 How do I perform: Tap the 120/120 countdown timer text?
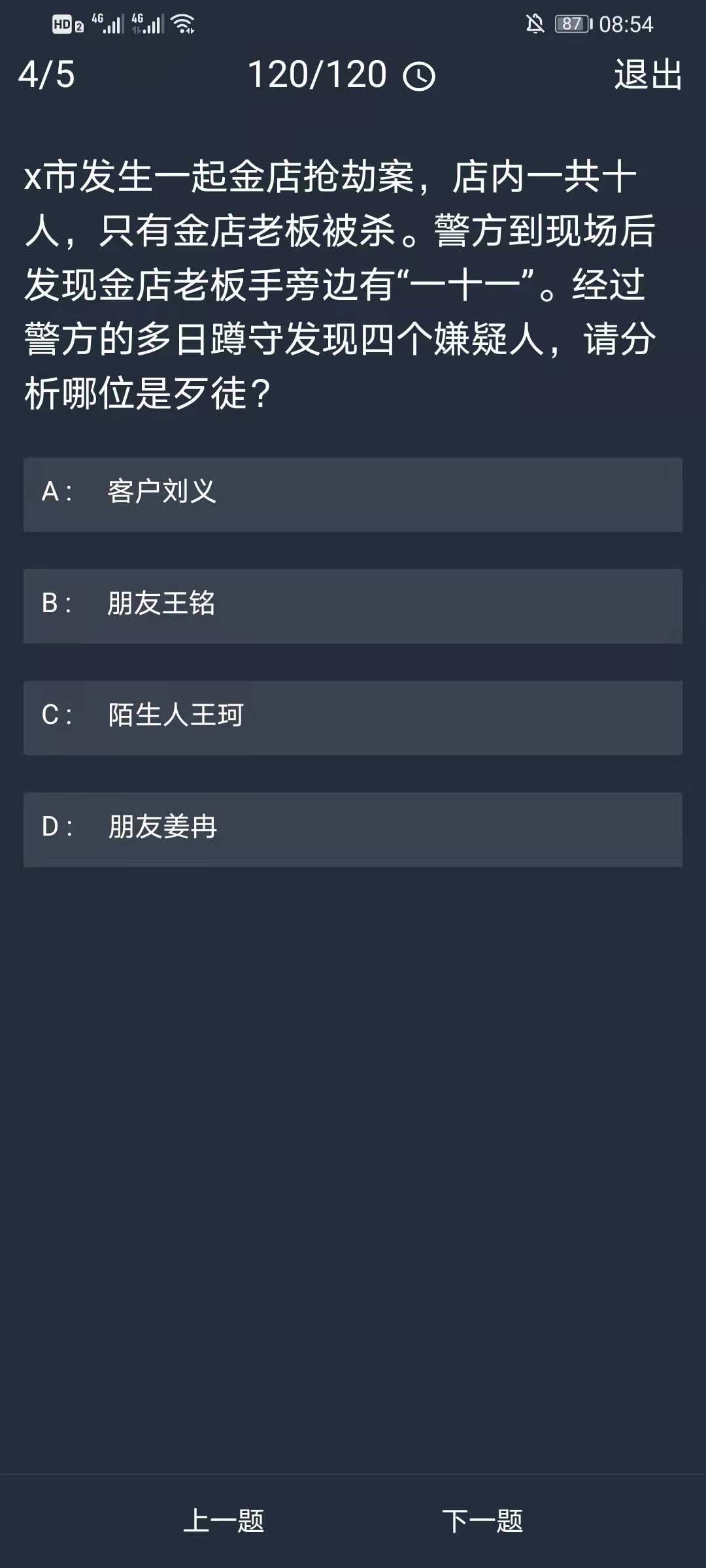[x=318, y=74]
